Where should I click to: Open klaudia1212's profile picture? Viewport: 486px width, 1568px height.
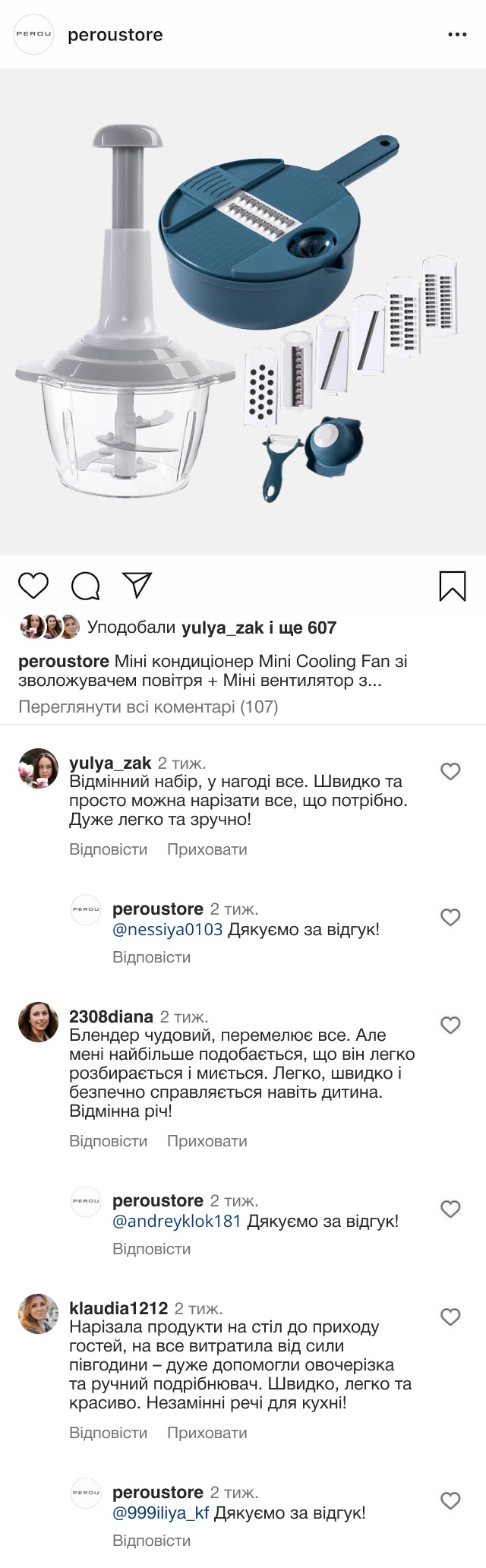pyautogui.click(x=38, y=1314)
